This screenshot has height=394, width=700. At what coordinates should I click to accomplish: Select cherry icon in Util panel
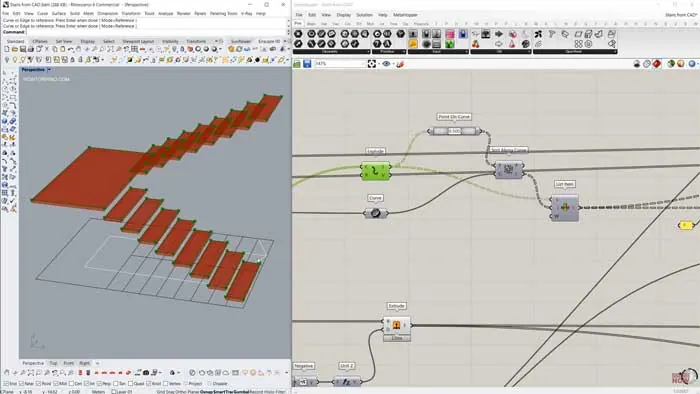point(475,44)
